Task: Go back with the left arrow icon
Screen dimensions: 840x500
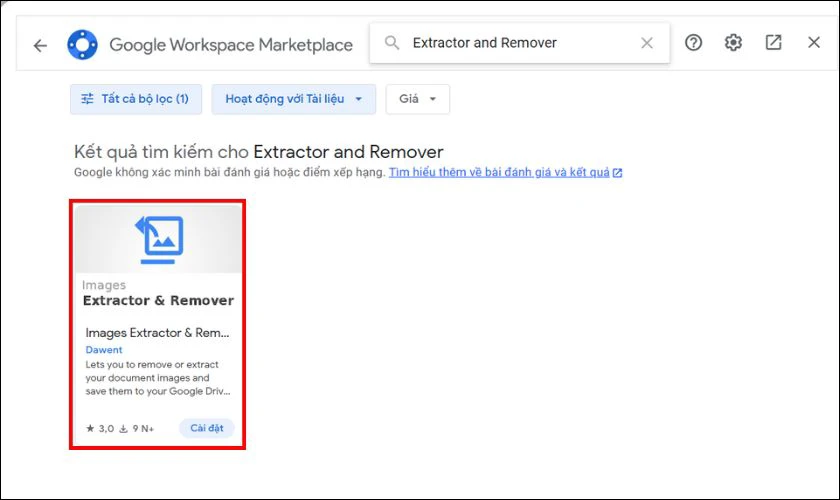Action: coord(40,46)
